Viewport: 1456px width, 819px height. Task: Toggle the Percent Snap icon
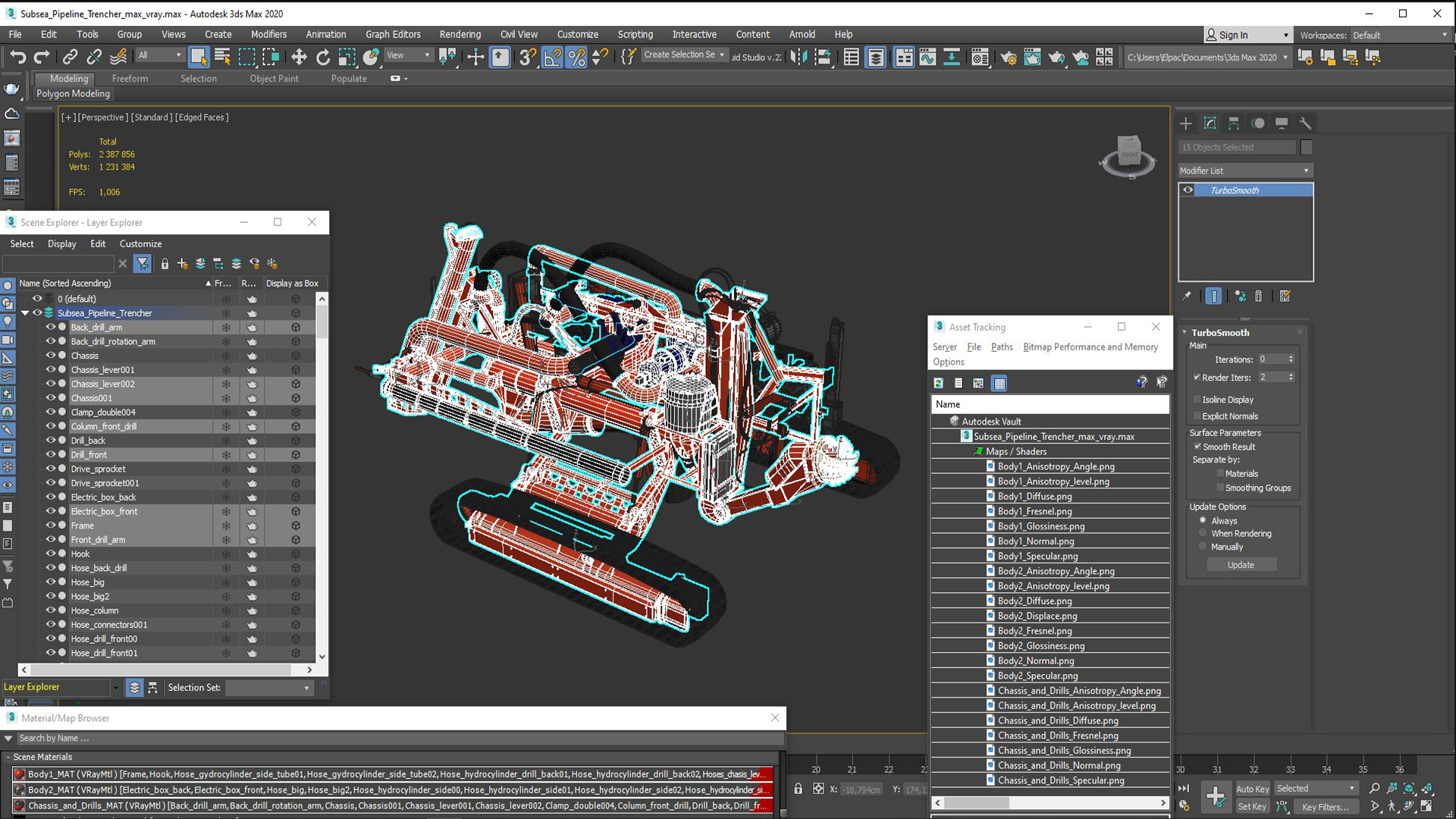[x=577, y=57]
